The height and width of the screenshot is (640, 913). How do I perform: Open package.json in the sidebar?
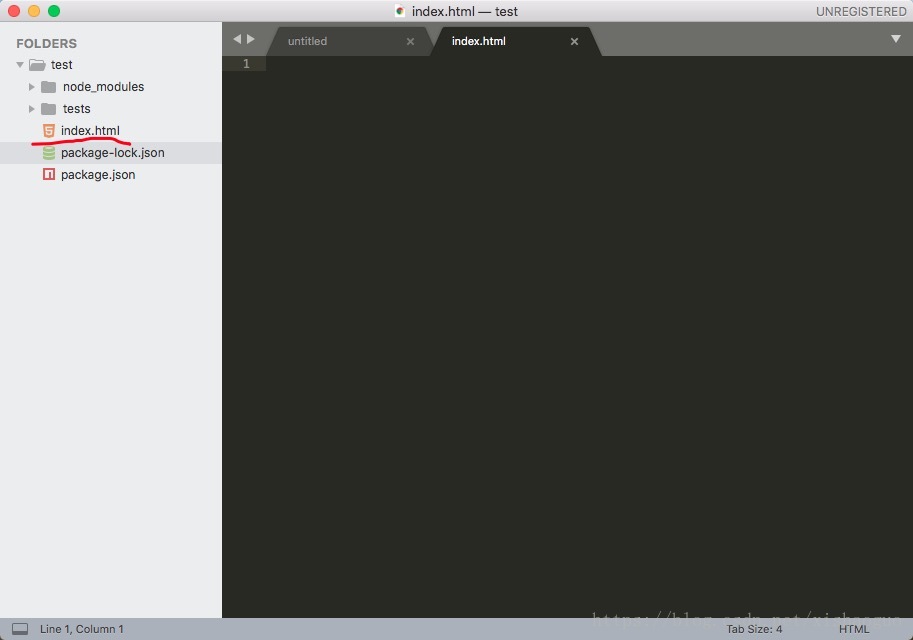tap(98, 175)
